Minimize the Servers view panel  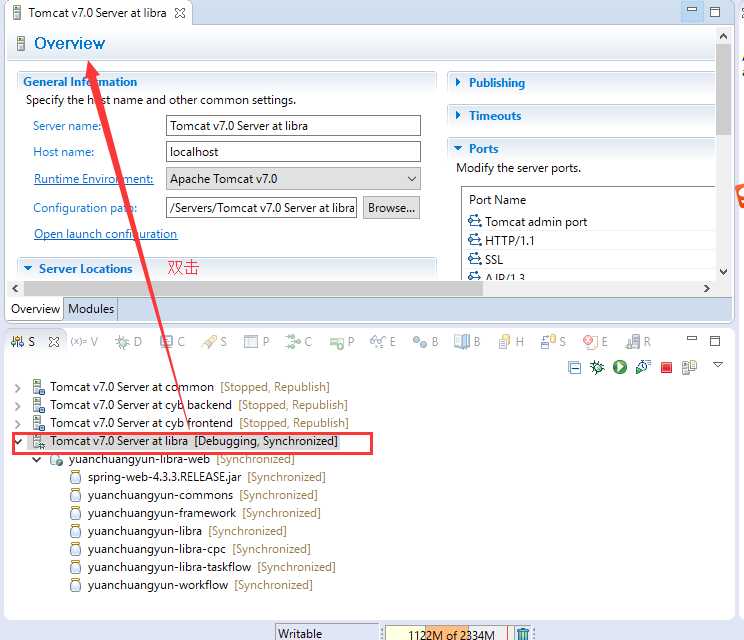(692, 339)
